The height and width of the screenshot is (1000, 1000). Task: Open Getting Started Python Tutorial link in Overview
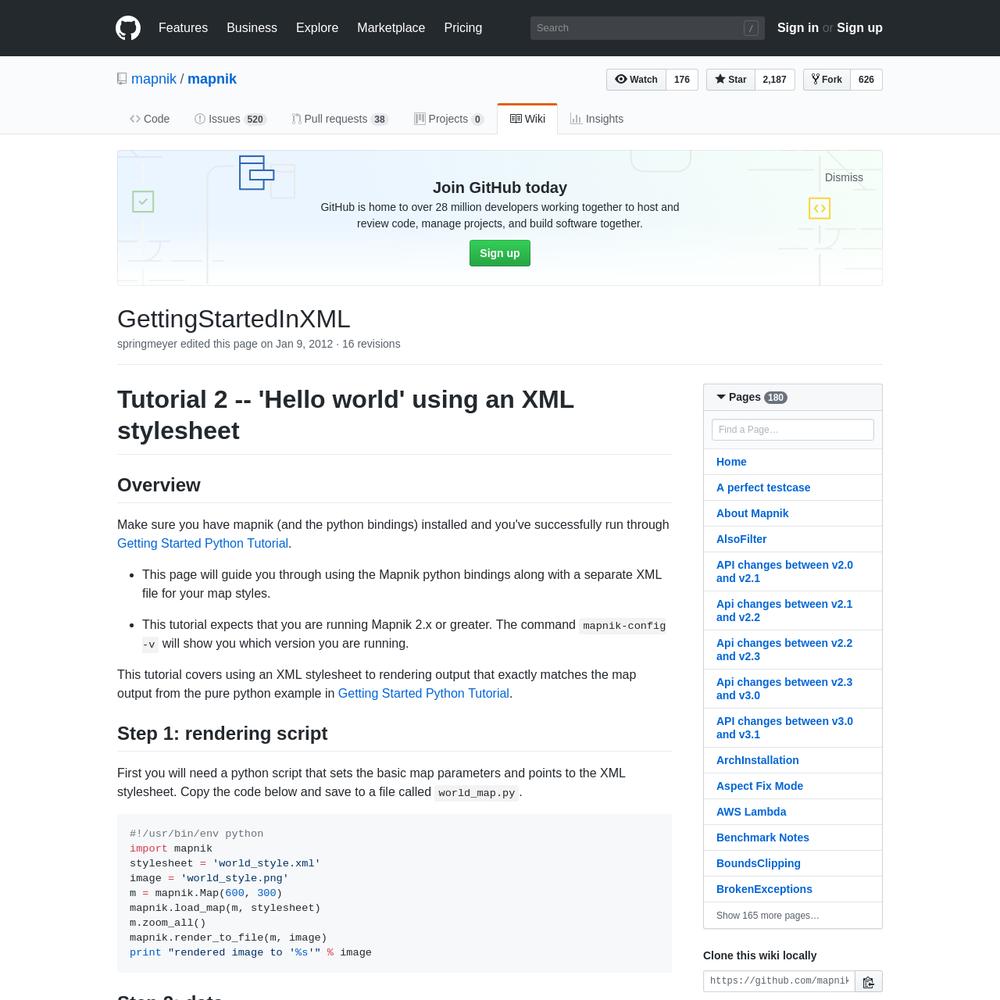click(203, 543)
